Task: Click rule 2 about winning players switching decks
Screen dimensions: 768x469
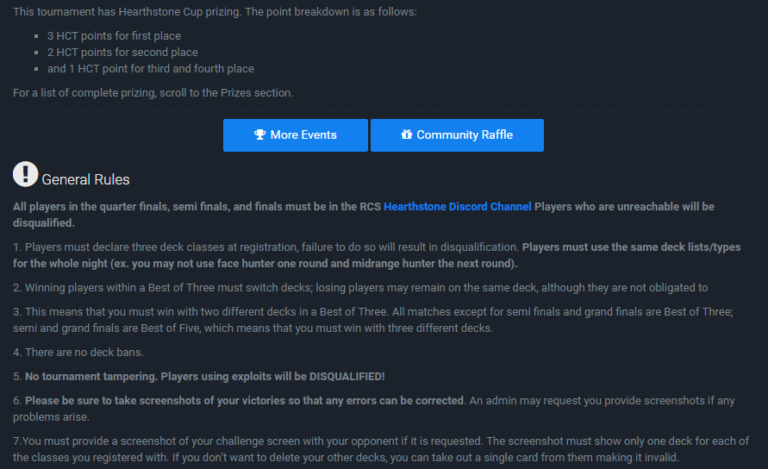Action: click(360, 288)
